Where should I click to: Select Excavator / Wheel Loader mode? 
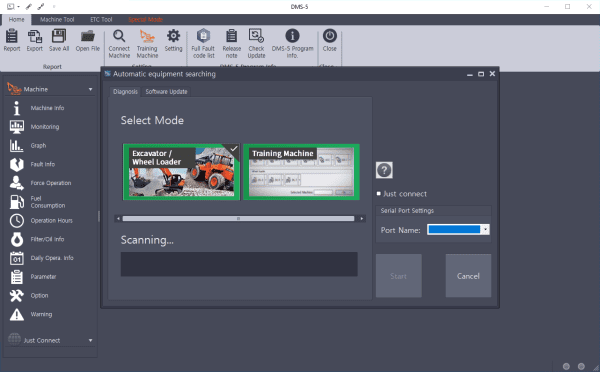pos(181,172)
